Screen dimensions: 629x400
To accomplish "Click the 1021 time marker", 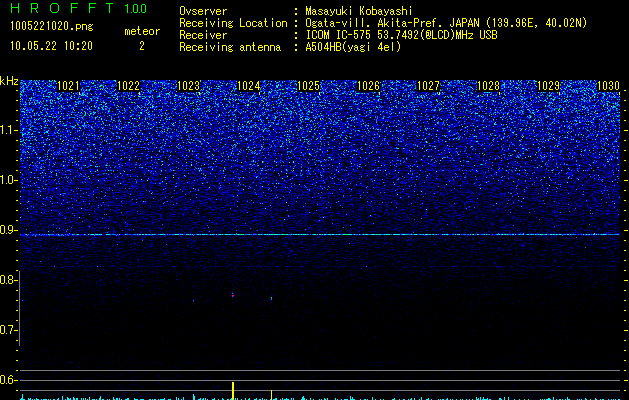I will 68,86.
